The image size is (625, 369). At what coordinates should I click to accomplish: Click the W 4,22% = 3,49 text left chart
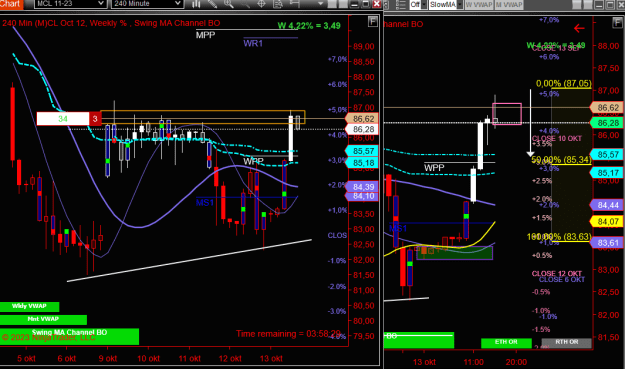pyautogui.click(x=309, y=26)
